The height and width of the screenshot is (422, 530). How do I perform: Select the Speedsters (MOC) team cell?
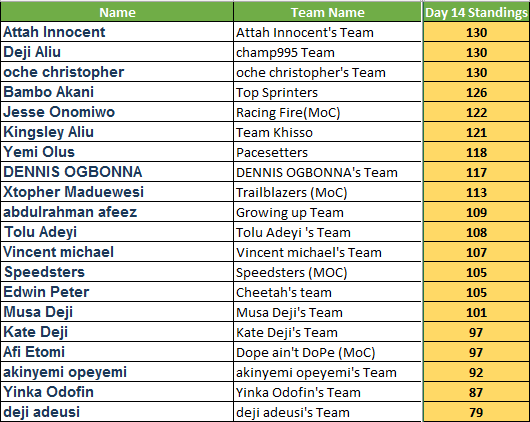pos(328,272)
